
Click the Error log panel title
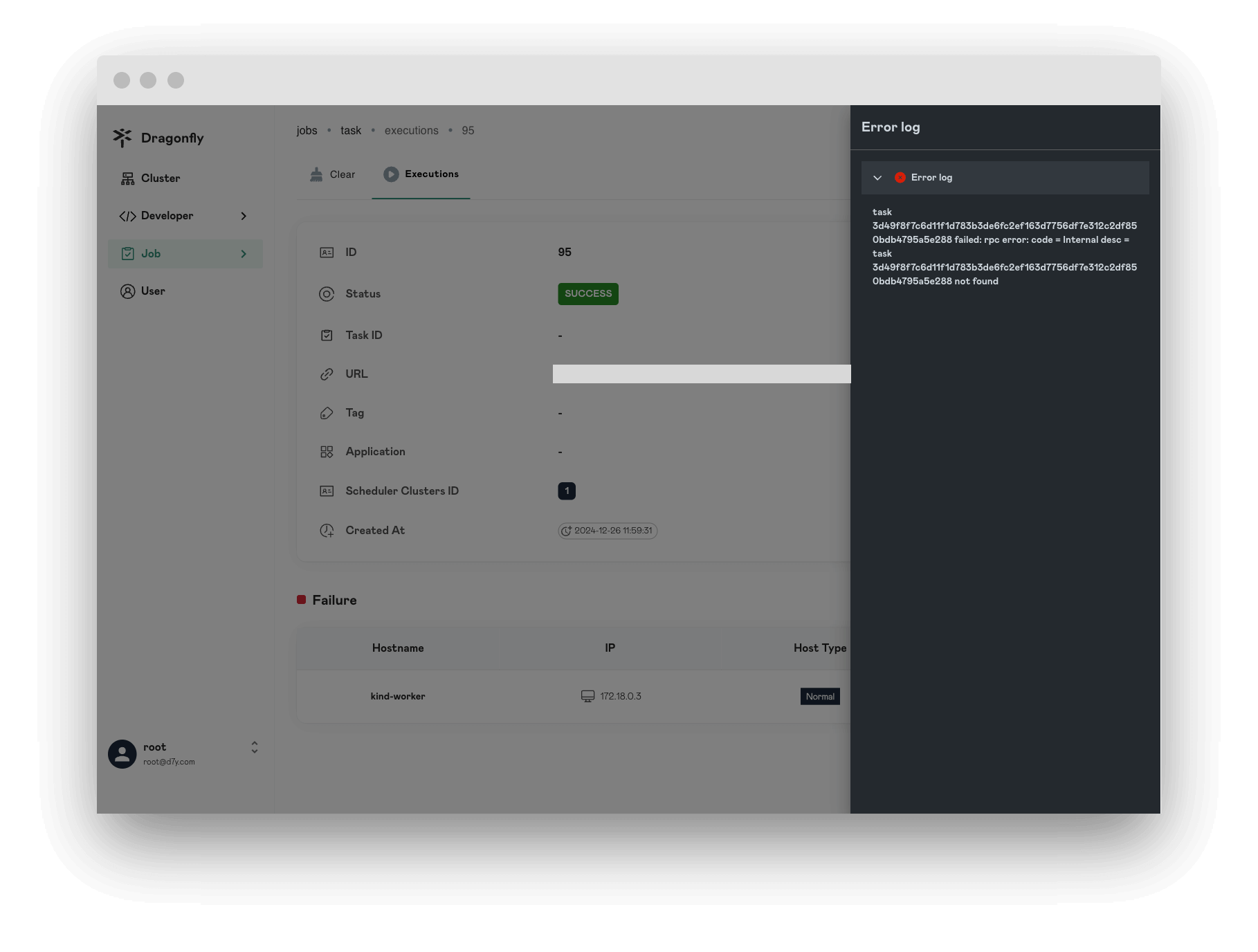coord(891,127)
